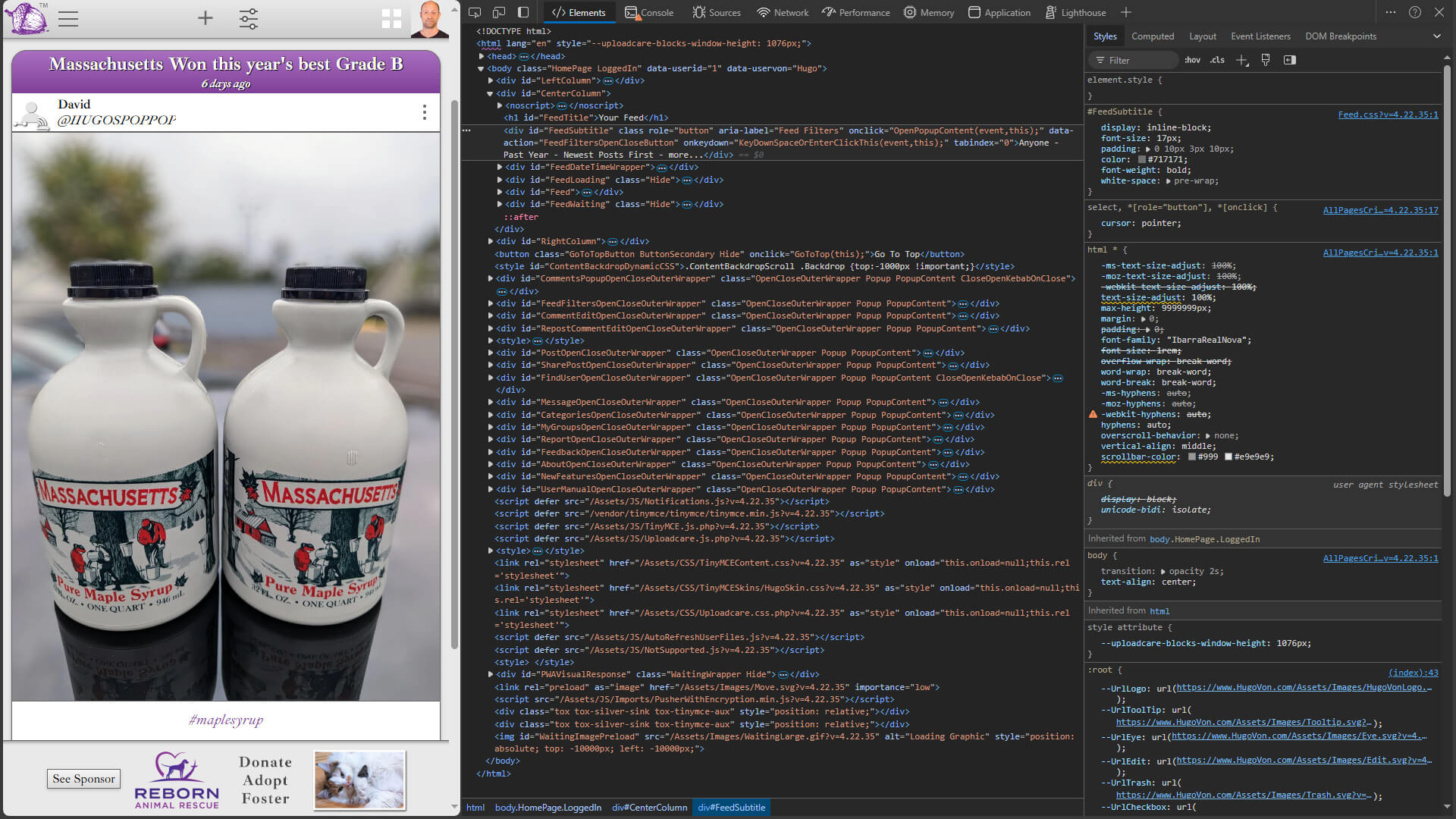1456x819 pixels.
Task: Click the #e9e9e9 scrollbar-color swatch
Action: click(1228, 457)
